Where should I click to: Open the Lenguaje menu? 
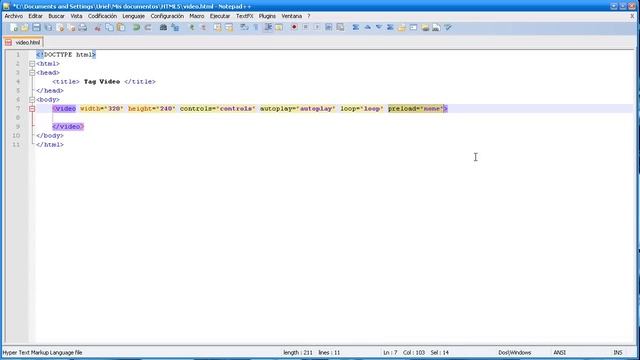click(x=133, y=16)
